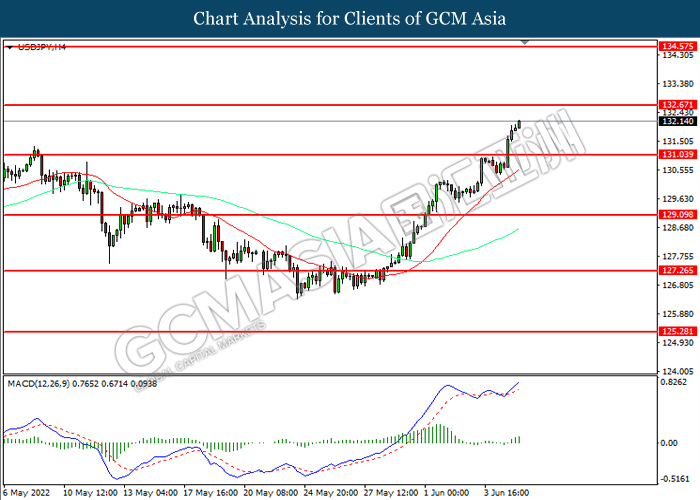
Task: Click the 125.880 price scale value
Action: coord(678,314)
